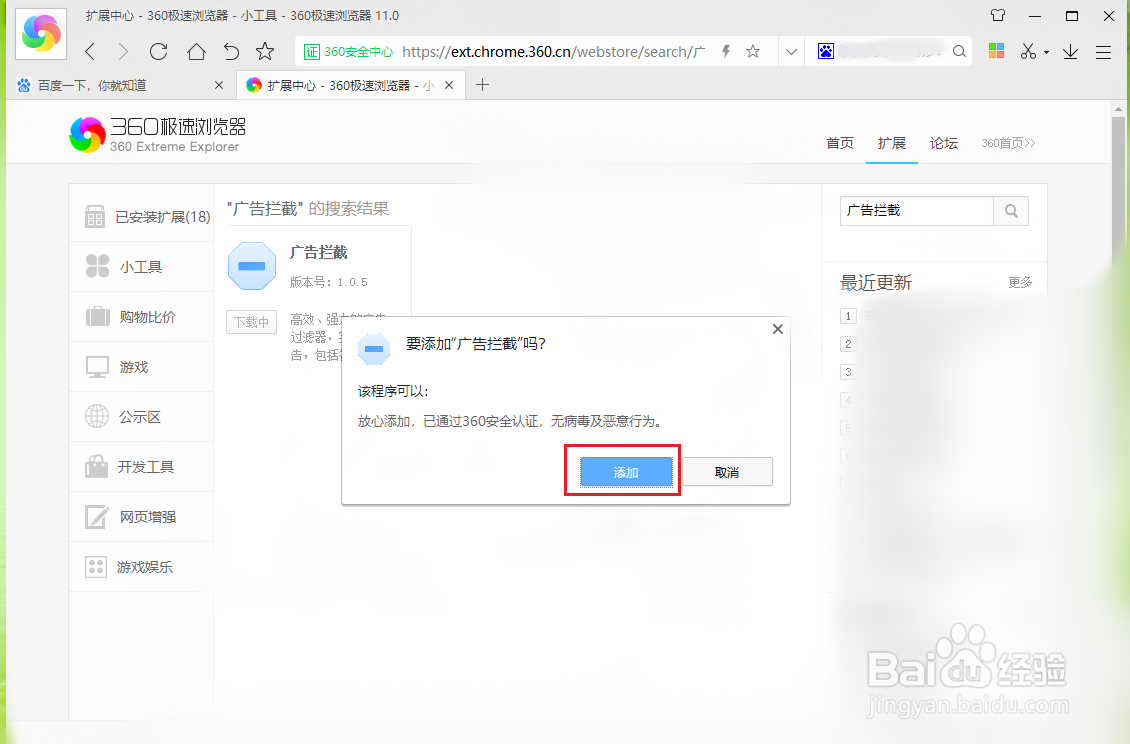
Task: Click the 下载中 button
Action: pos(252,322)
